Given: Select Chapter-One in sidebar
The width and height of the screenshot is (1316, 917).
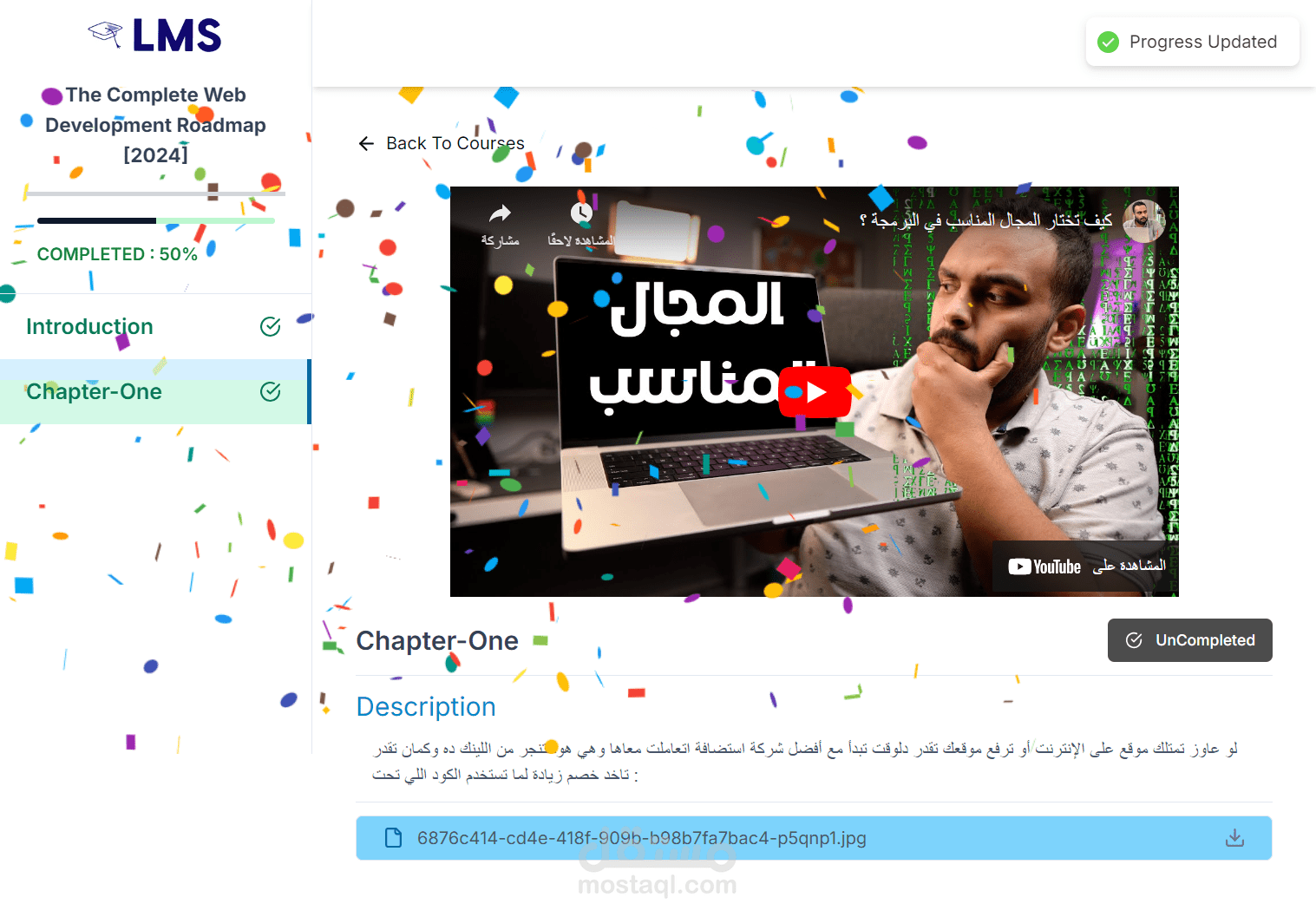Looking at the screenshot, I should click(154, 391).
